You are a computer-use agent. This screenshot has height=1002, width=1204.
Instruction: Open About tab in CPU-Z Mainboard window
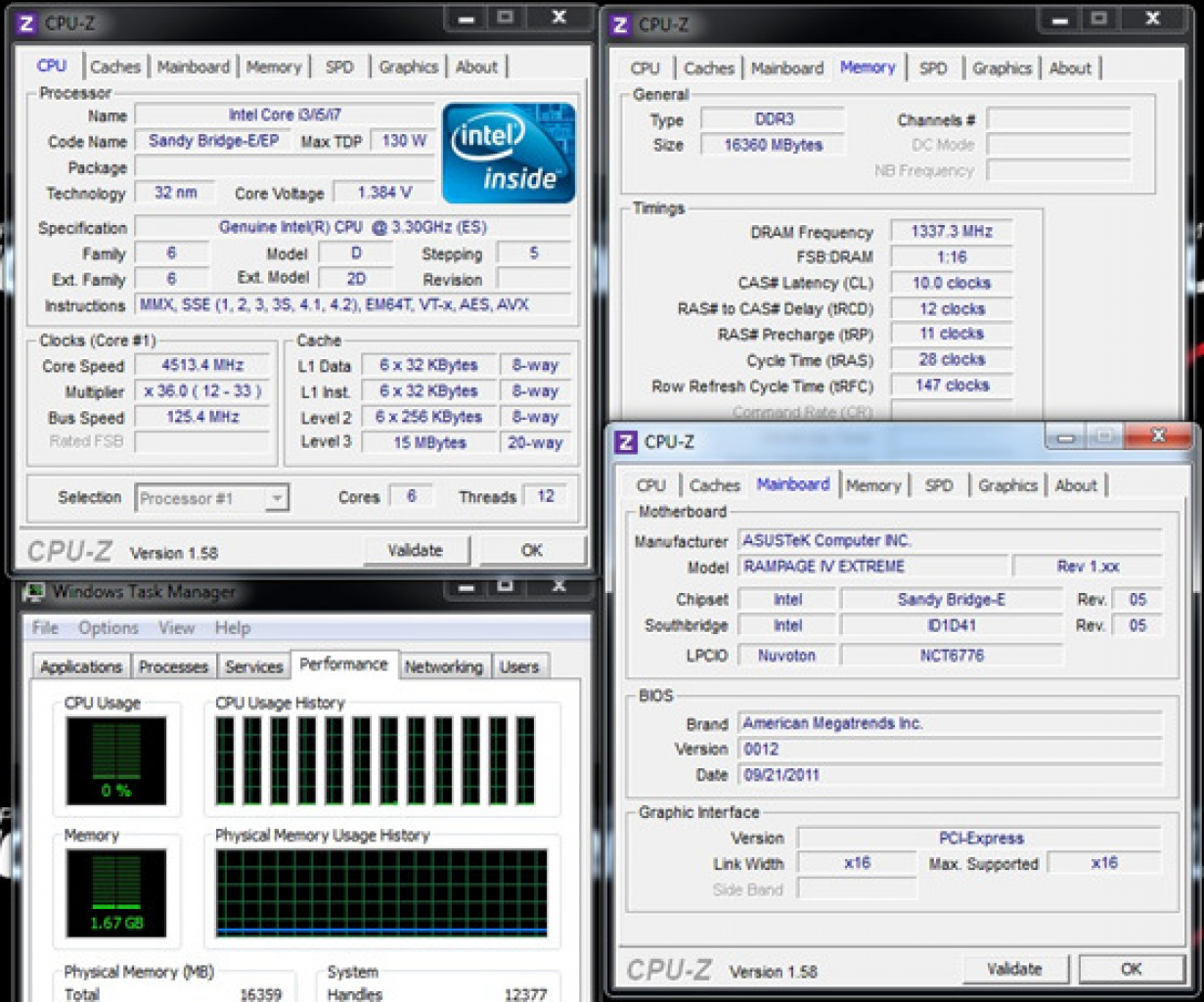(x=1076, y=485)
